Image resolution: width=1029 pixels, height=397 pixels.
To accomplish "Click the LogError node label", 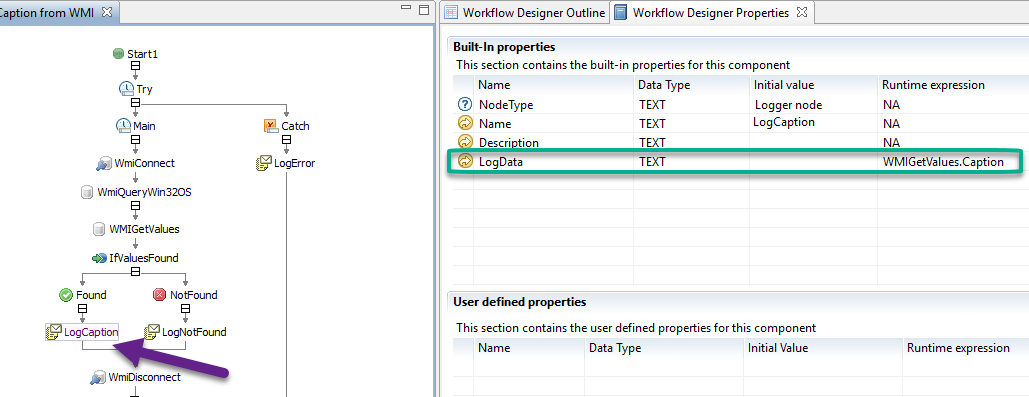I will [294, 163].
